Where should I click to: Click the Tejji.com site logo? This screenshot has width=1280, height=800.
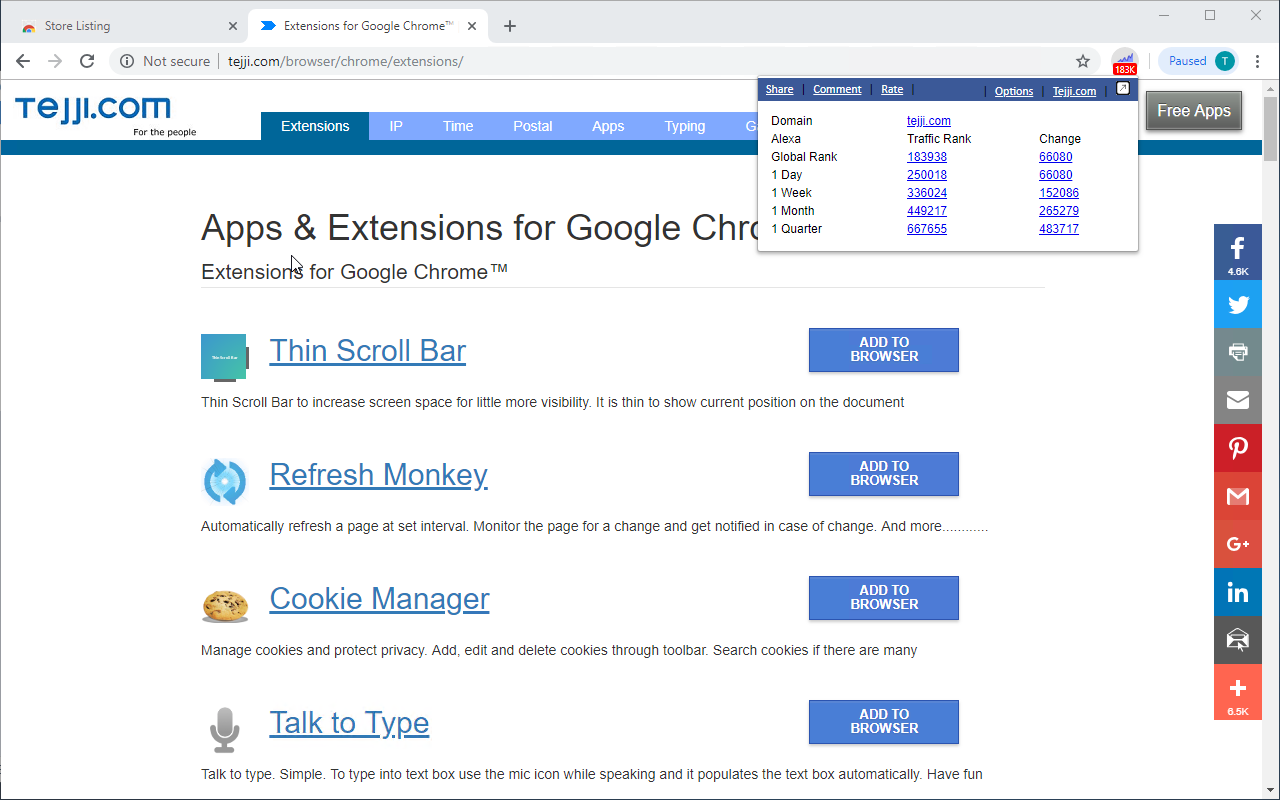[x=93, y=109]
